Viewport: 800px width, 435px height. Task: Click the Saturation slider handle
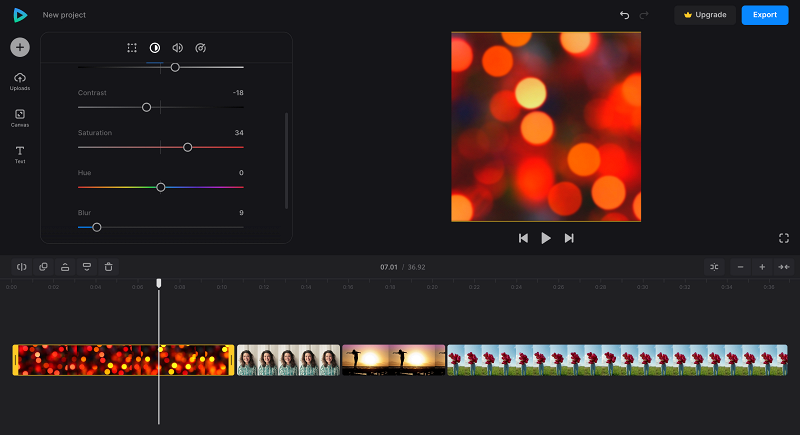[x=187, y=147]
